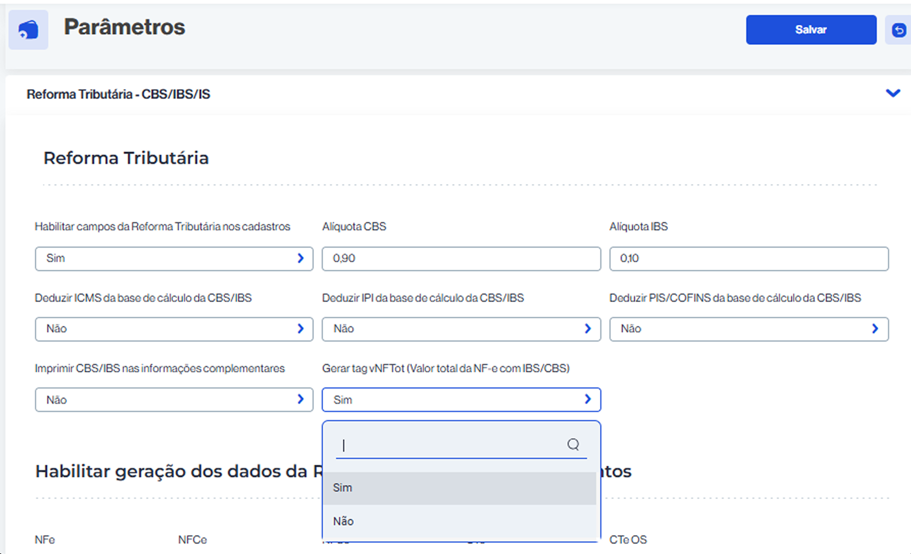Save parameters with the Salvar button
This screenshot has height=554, width=911.
tap(811, 30)
